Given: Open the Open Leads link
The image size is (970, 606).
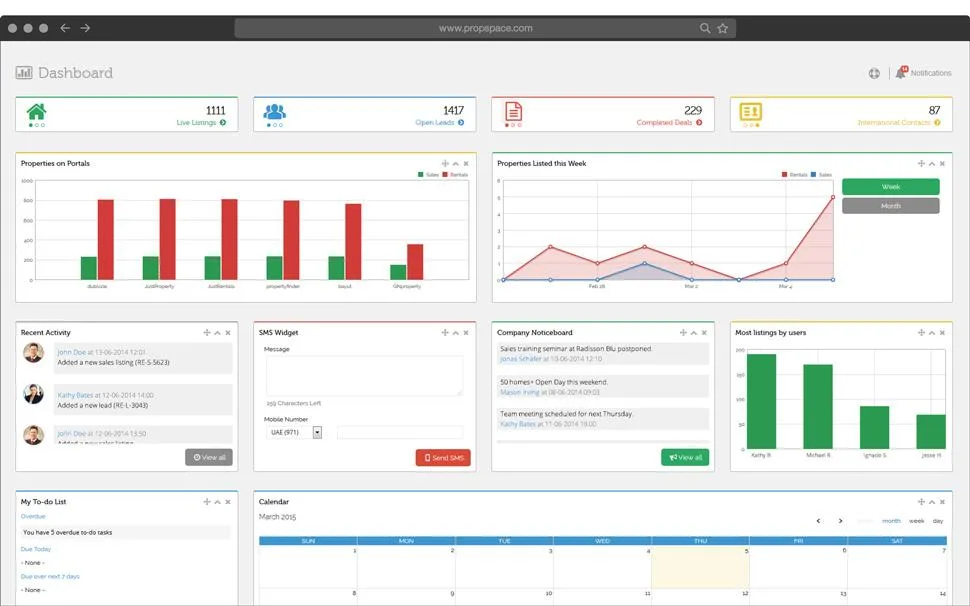Looking at the screenshot, I should 440,122.
